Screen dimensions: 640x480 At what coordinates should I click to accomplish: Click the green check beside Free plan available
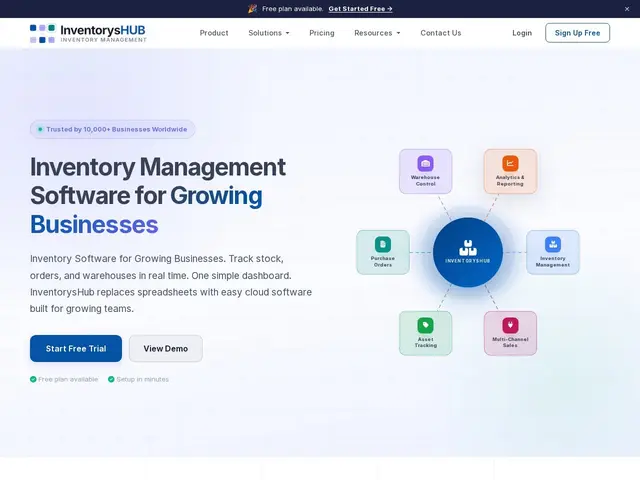point(33,379)
